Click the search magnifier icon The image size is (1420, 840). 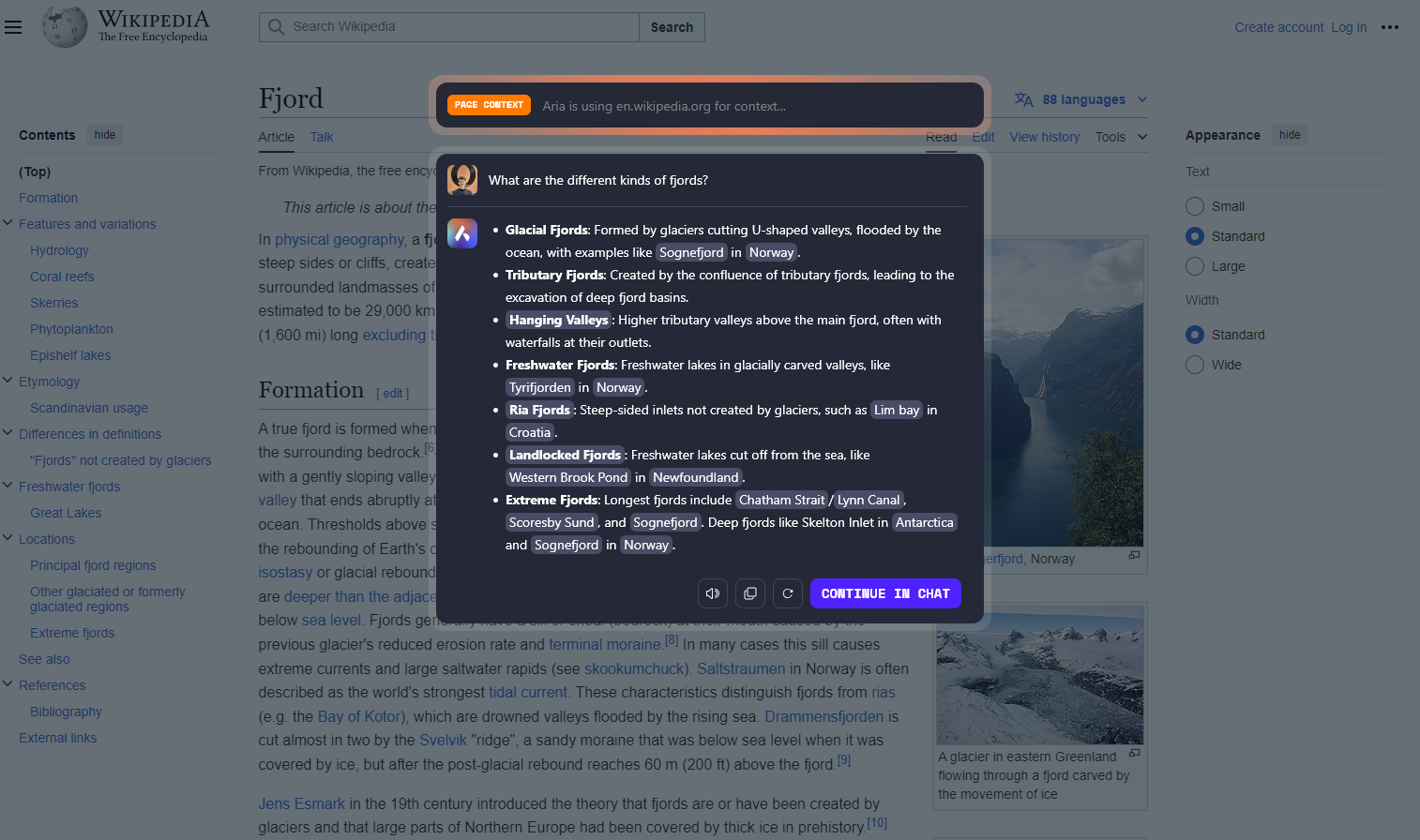pos(276,27)
